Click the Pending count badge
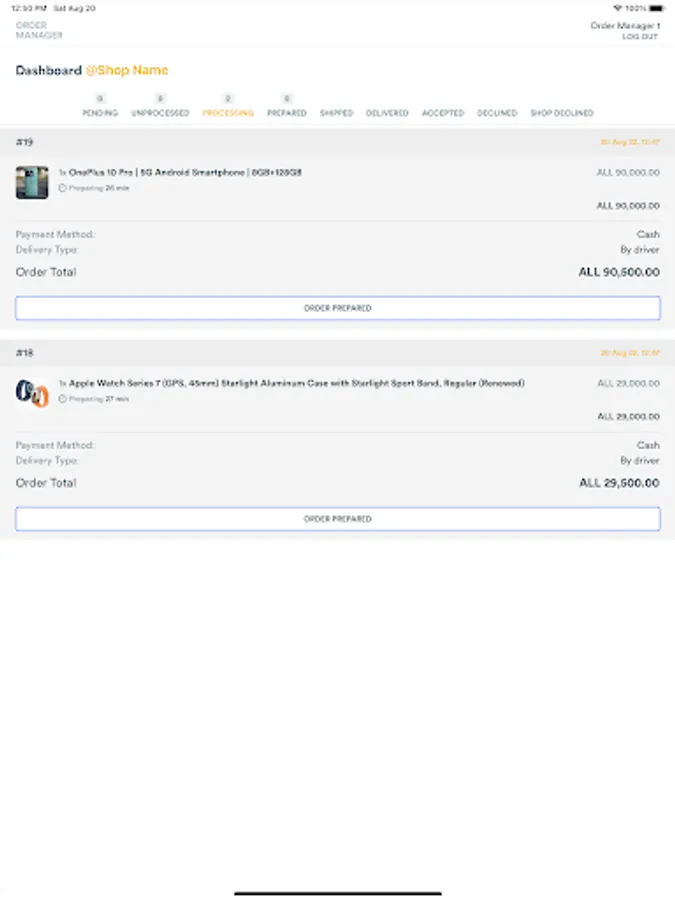675x900 pixels. coord(100,99)
